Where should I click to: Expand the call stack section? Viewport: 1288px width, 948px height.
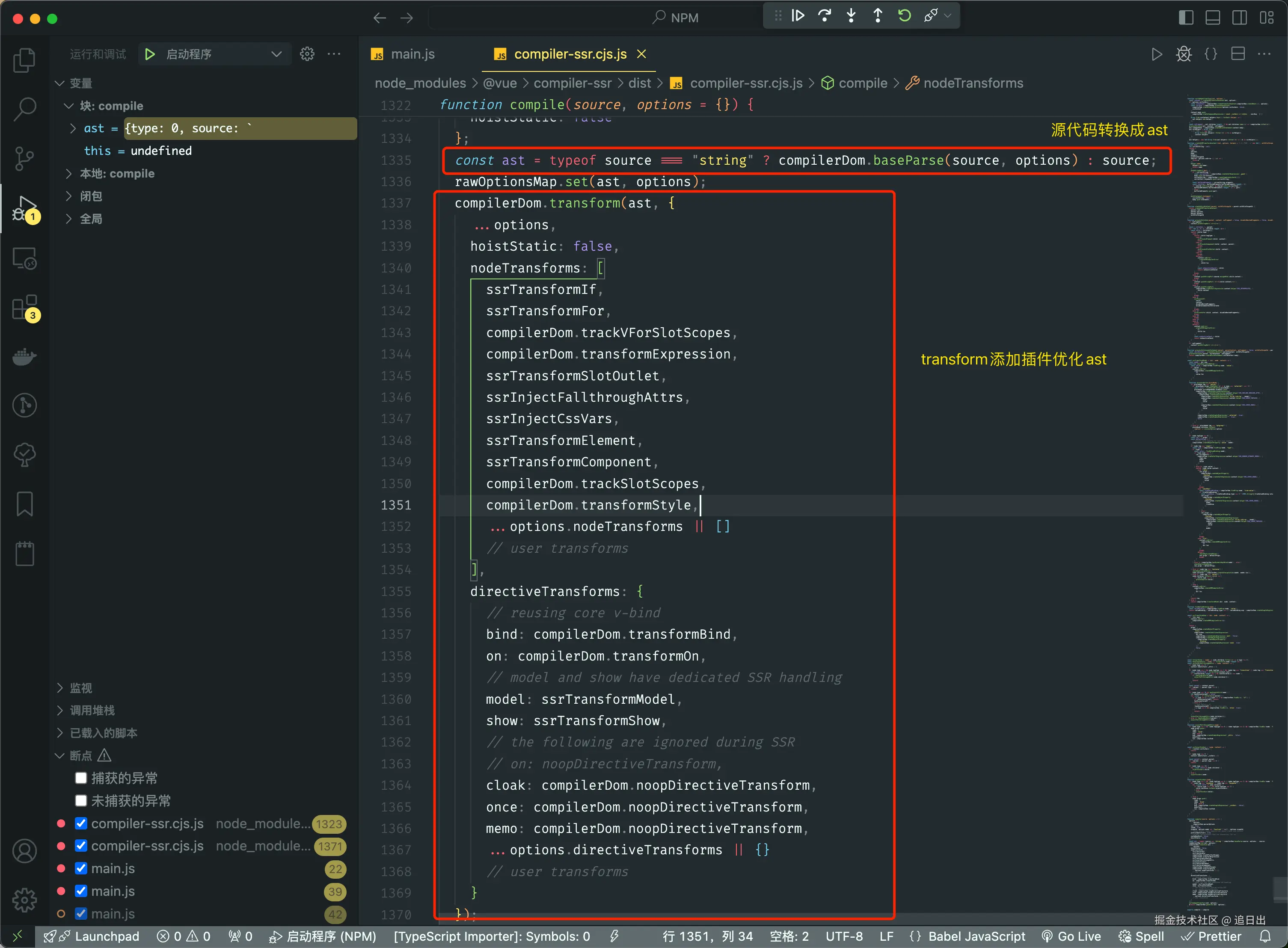[x=92, y=711]
